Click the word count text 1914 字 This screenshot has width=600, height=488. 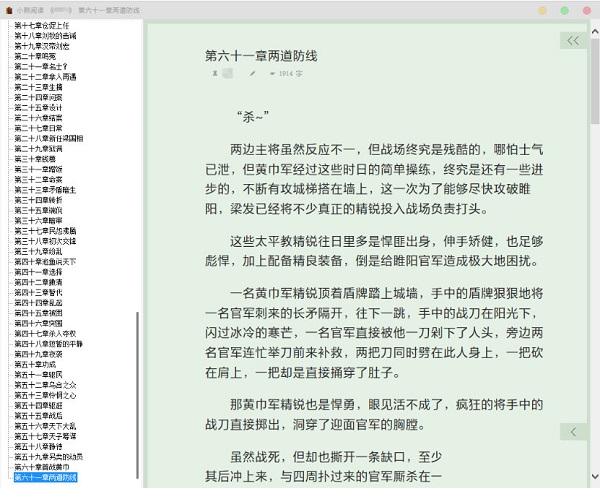[290, 73]
